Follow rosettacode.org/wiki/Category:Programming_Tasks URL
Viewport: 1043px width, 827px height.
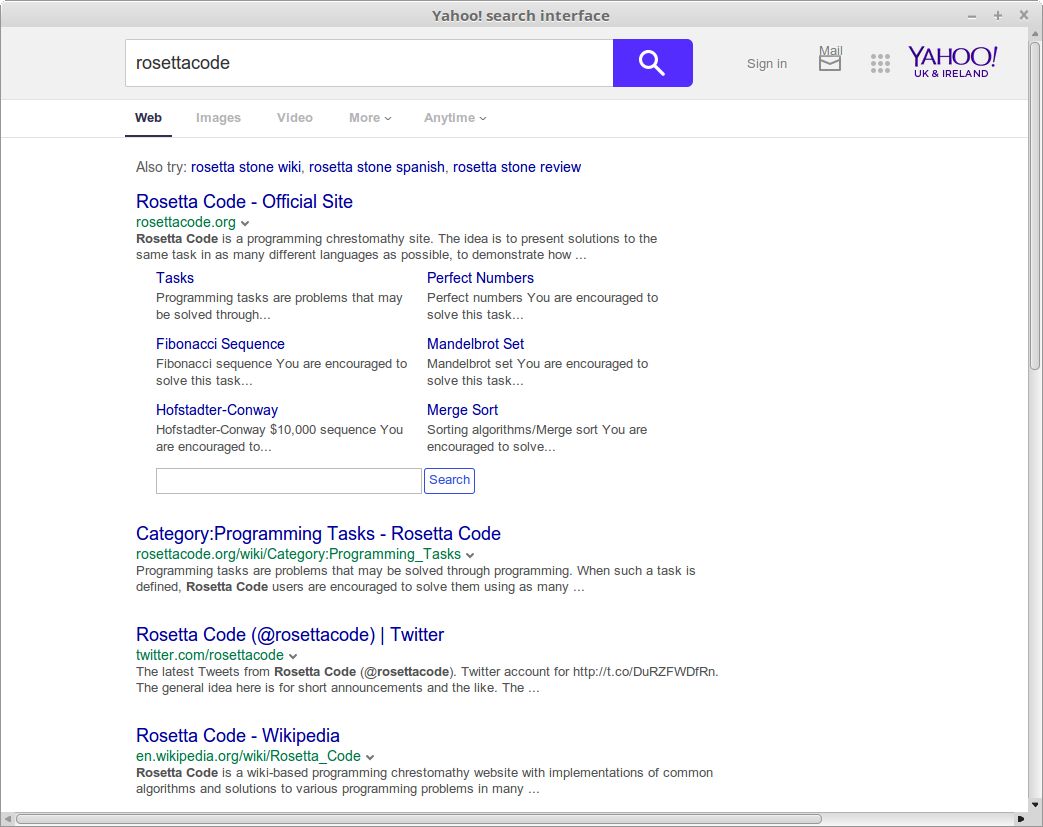[x=299, y=554]
